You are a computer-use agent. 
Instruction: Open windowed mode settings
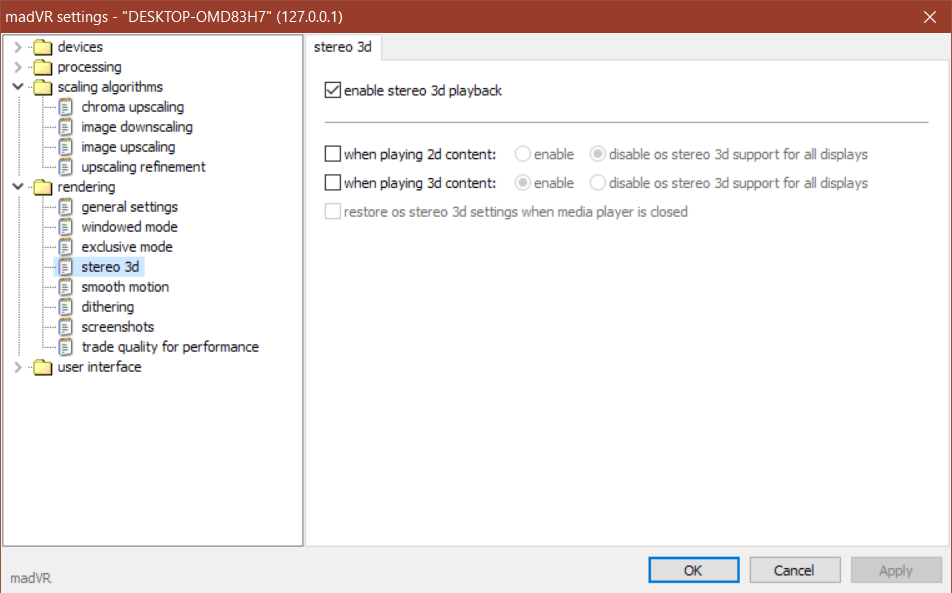129,227
